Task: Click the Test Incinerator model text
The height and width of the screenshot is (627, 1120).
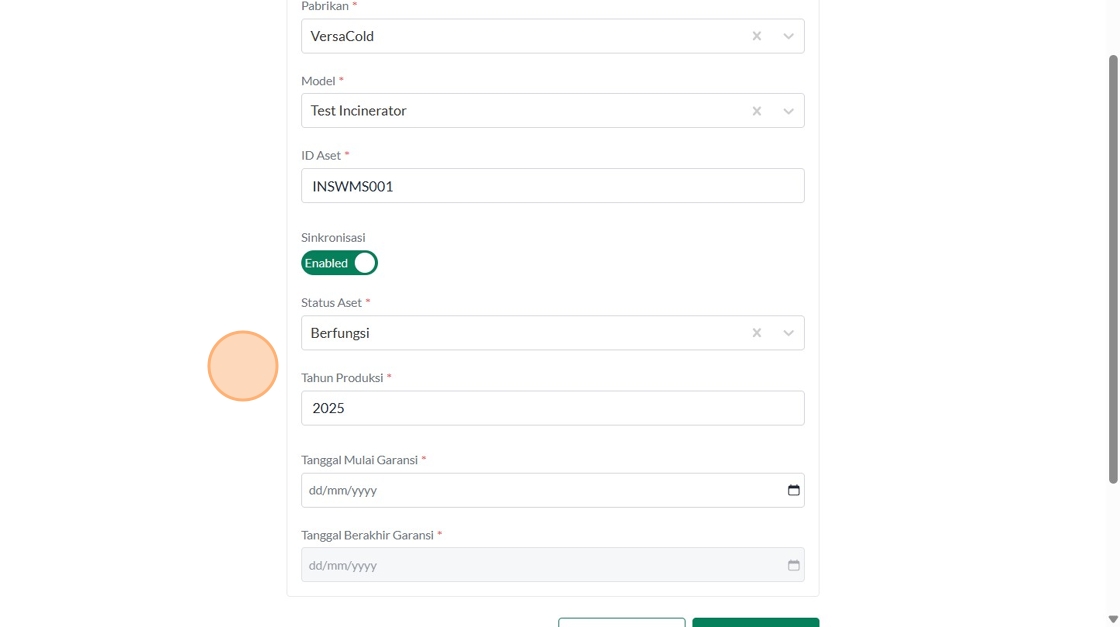Action: click(358, 111)
